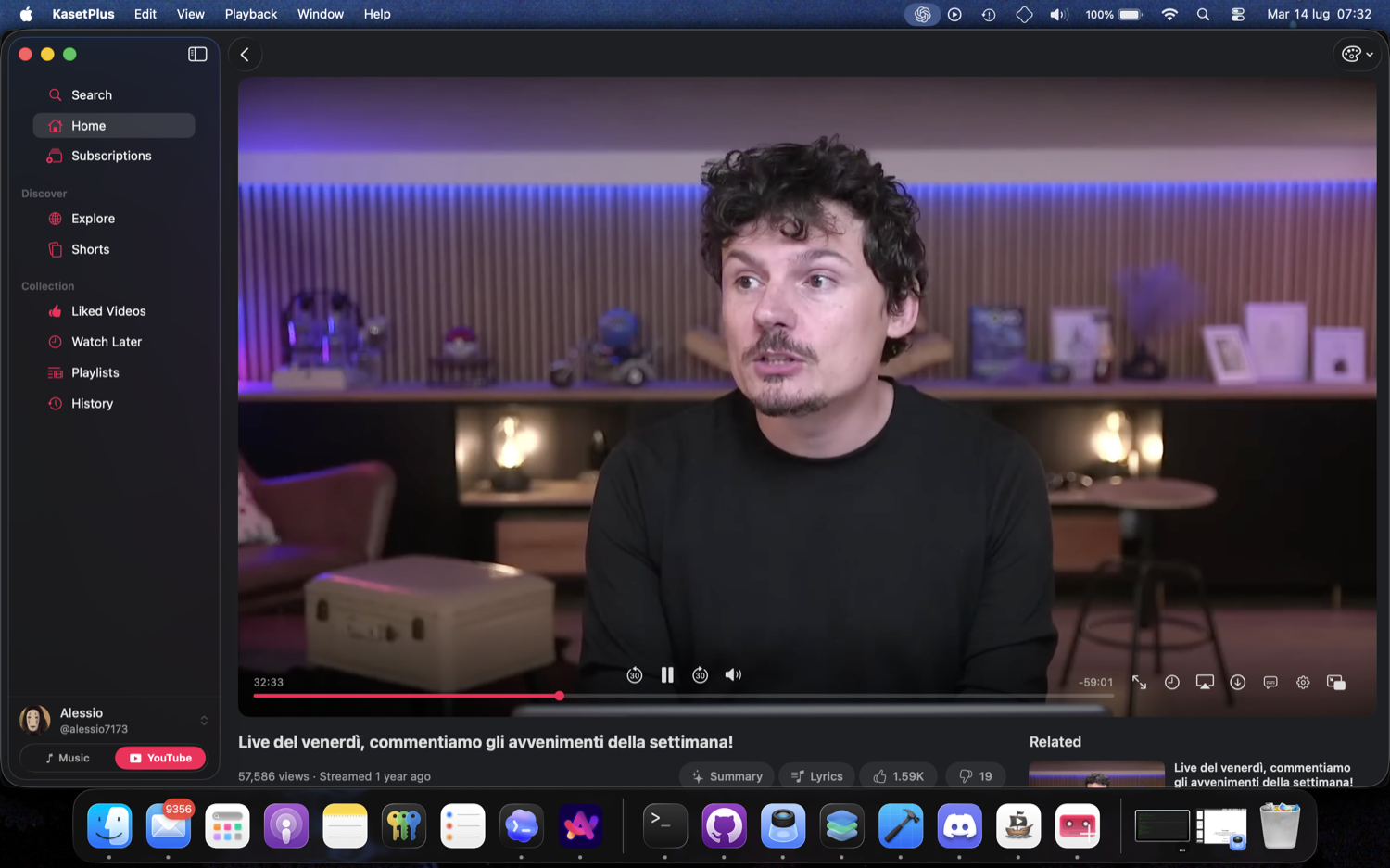The image size is (1390, 868).
Task: Open the Apple menu
Action: point(26,14)
